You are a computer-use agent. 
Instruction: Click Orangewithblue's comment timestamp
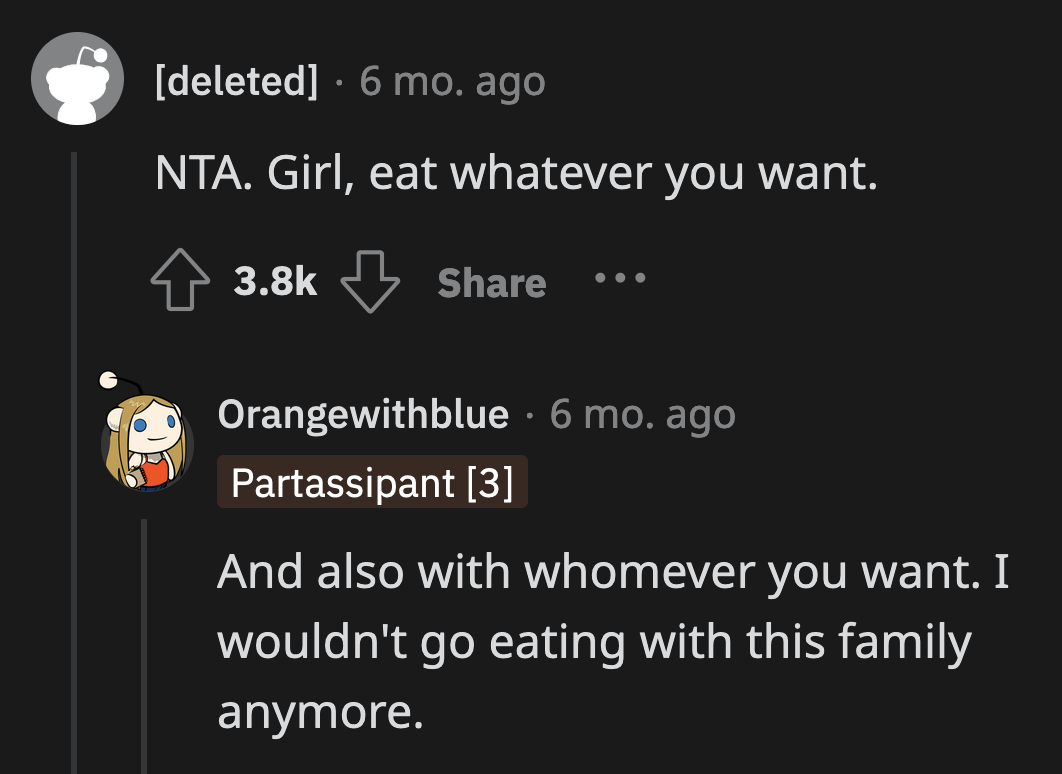643,414
